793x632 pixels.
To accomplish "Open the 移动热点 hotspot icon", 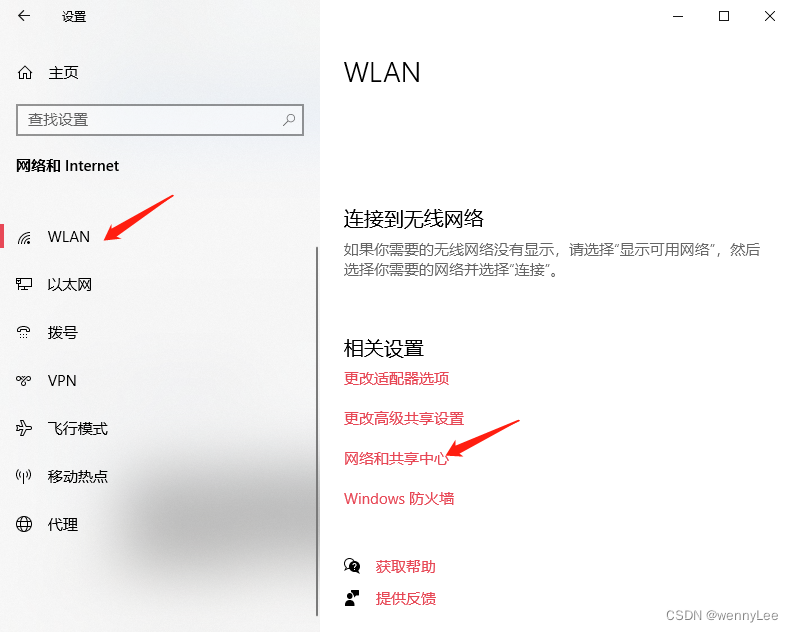I will tap(24, 476).
